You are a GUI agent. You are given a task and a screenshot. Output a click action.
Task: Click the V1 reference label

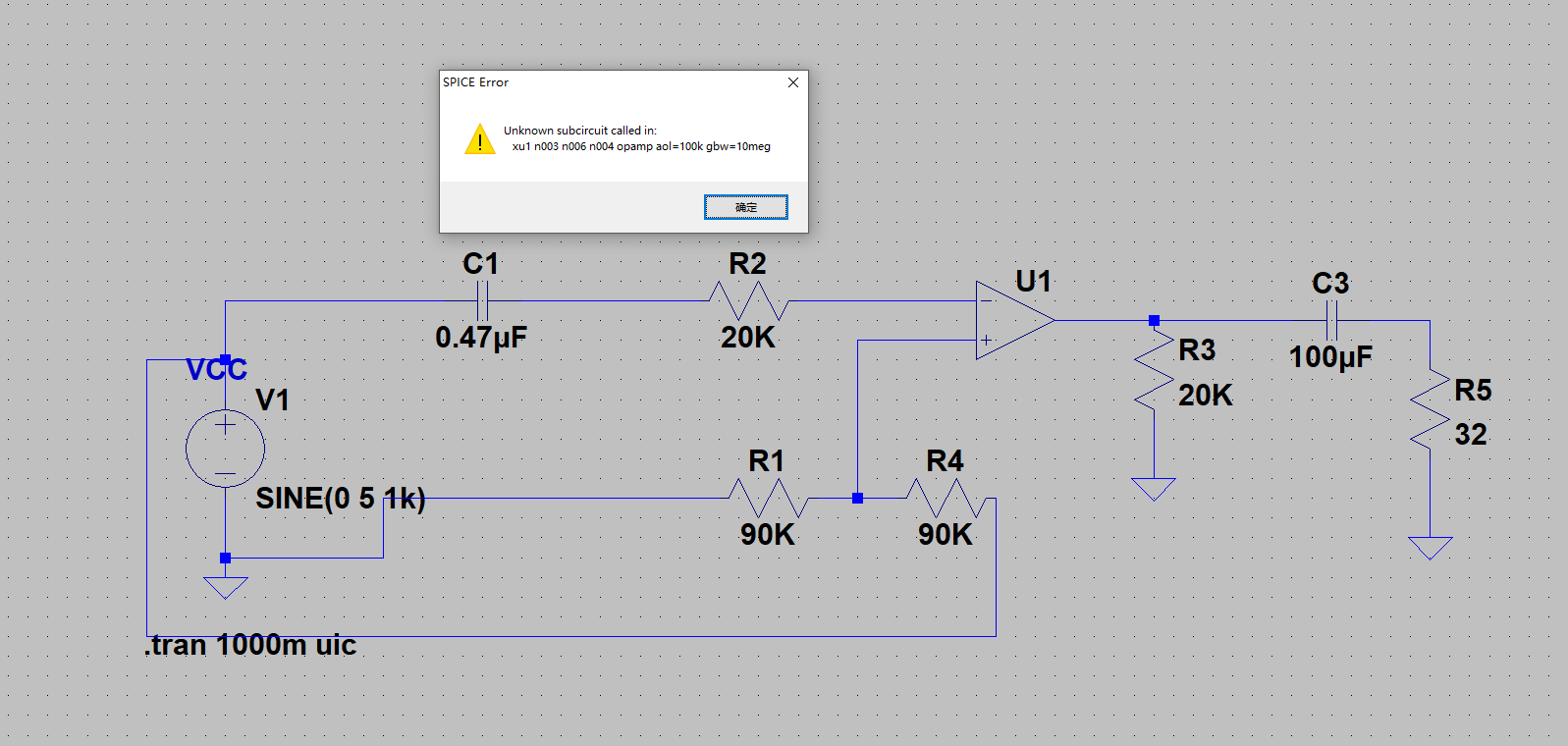coord(272,400)
